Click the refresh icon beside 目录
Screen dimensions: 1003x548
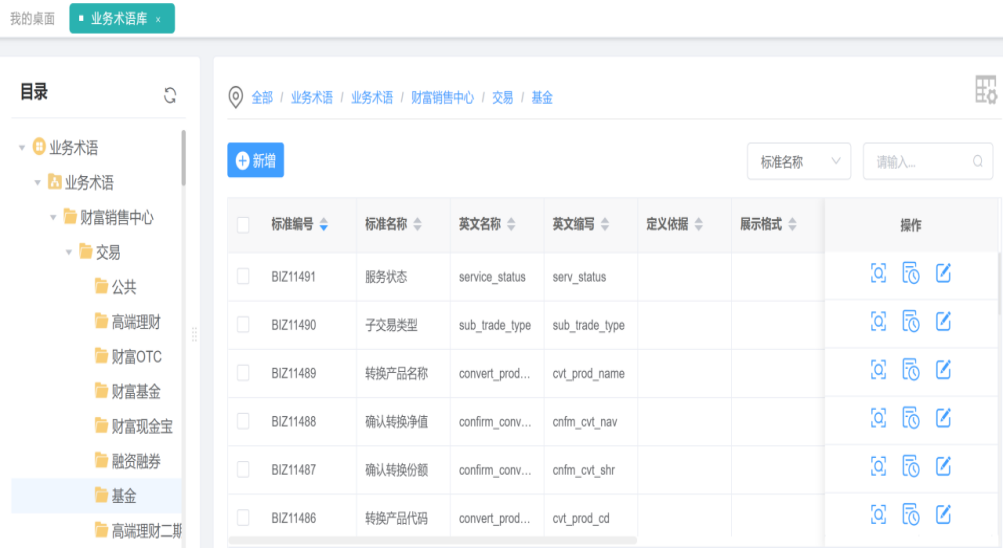[x=170, y=95]
